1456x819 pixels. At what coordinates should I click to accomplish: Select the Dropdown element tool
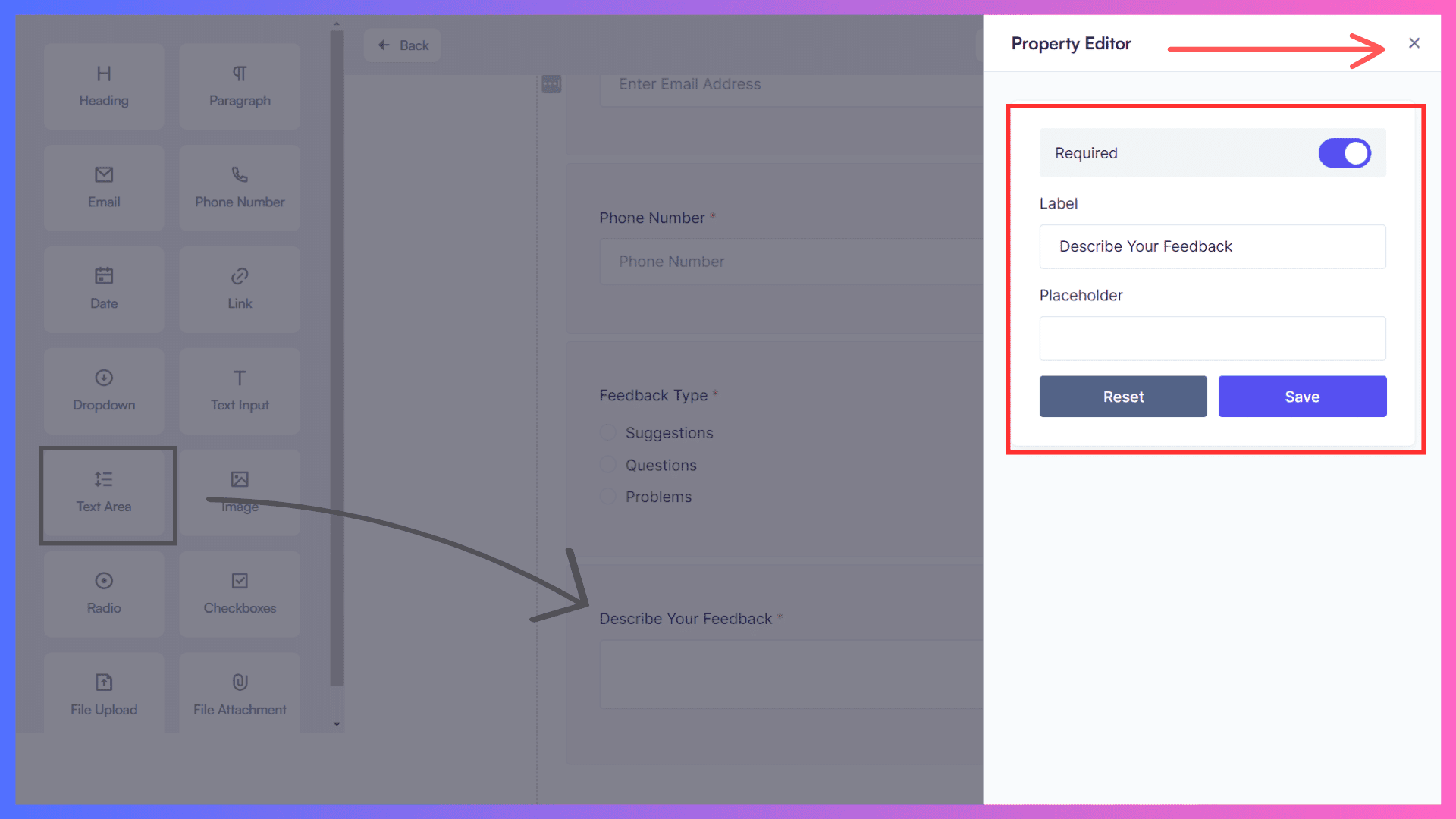[x=103, y=389]
